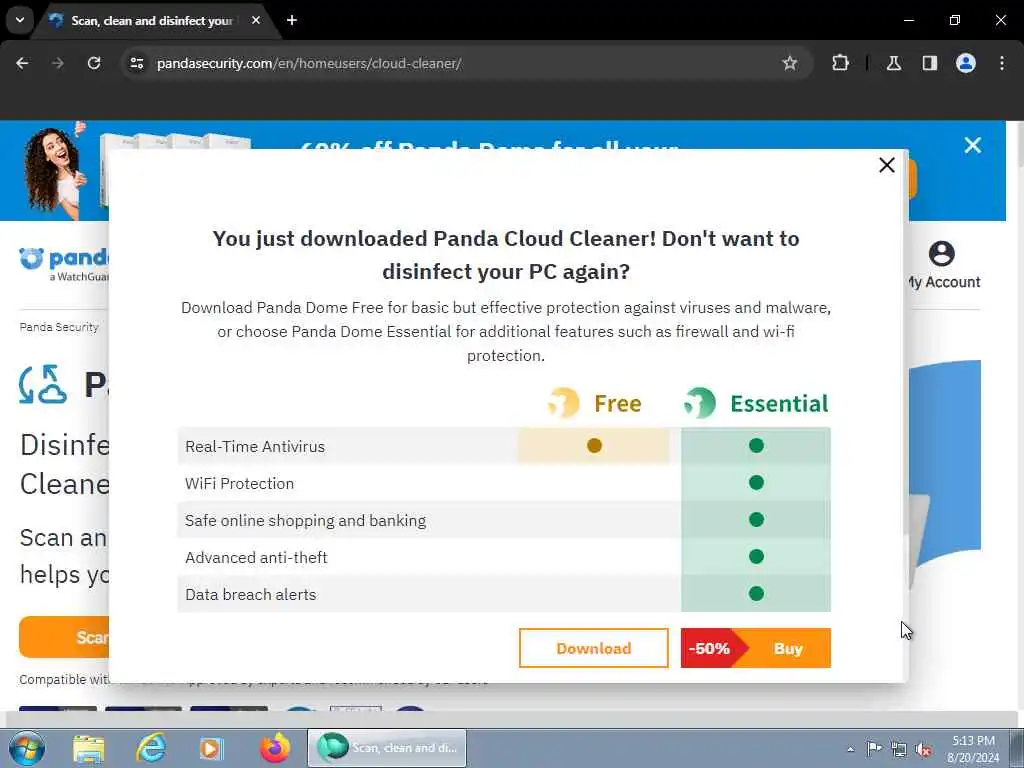Show hidden system tray icons
Viewport: 1024px width, 768px height.
(850, 749)
